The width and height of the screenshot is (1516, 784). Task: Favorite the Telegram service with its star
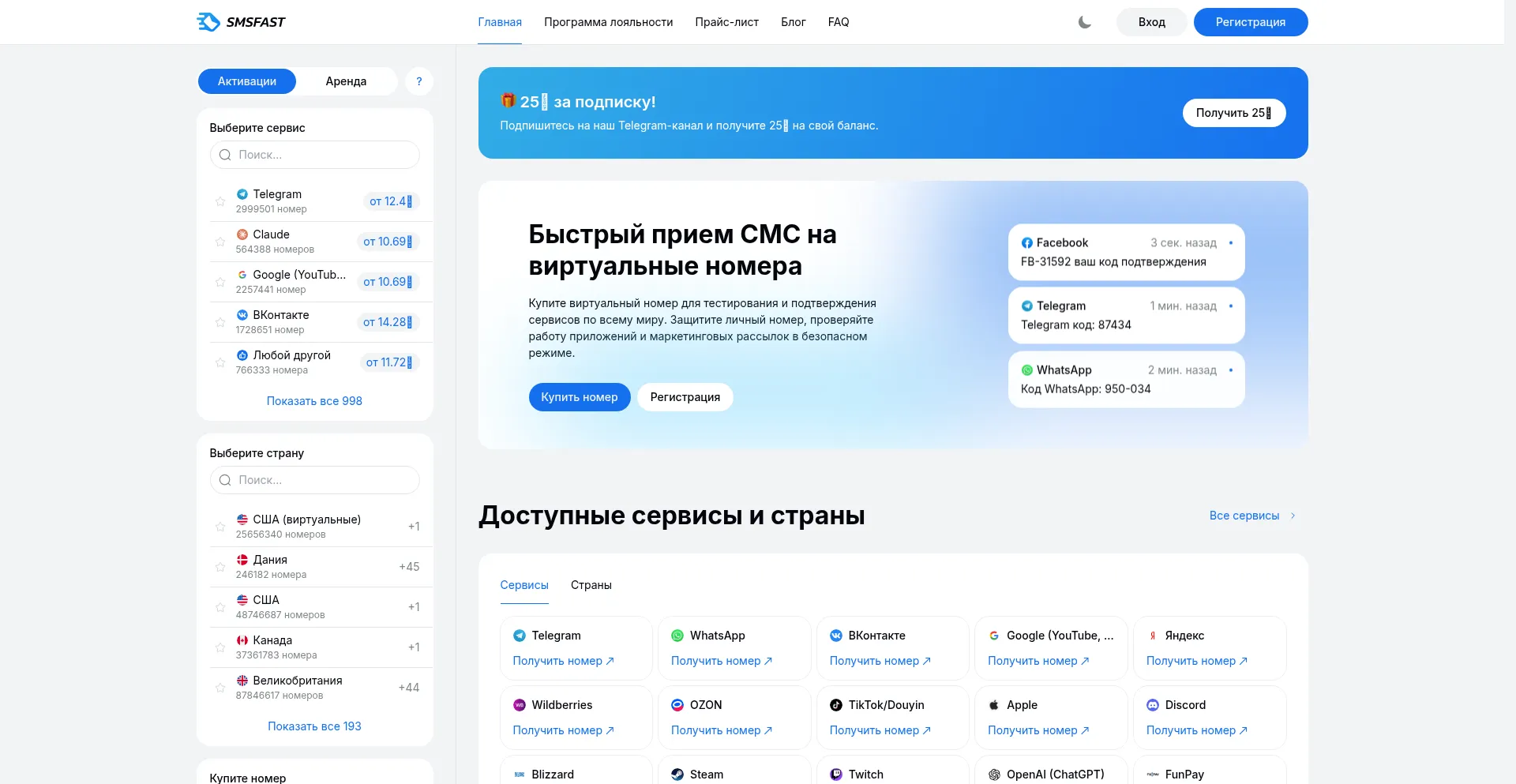220,201
